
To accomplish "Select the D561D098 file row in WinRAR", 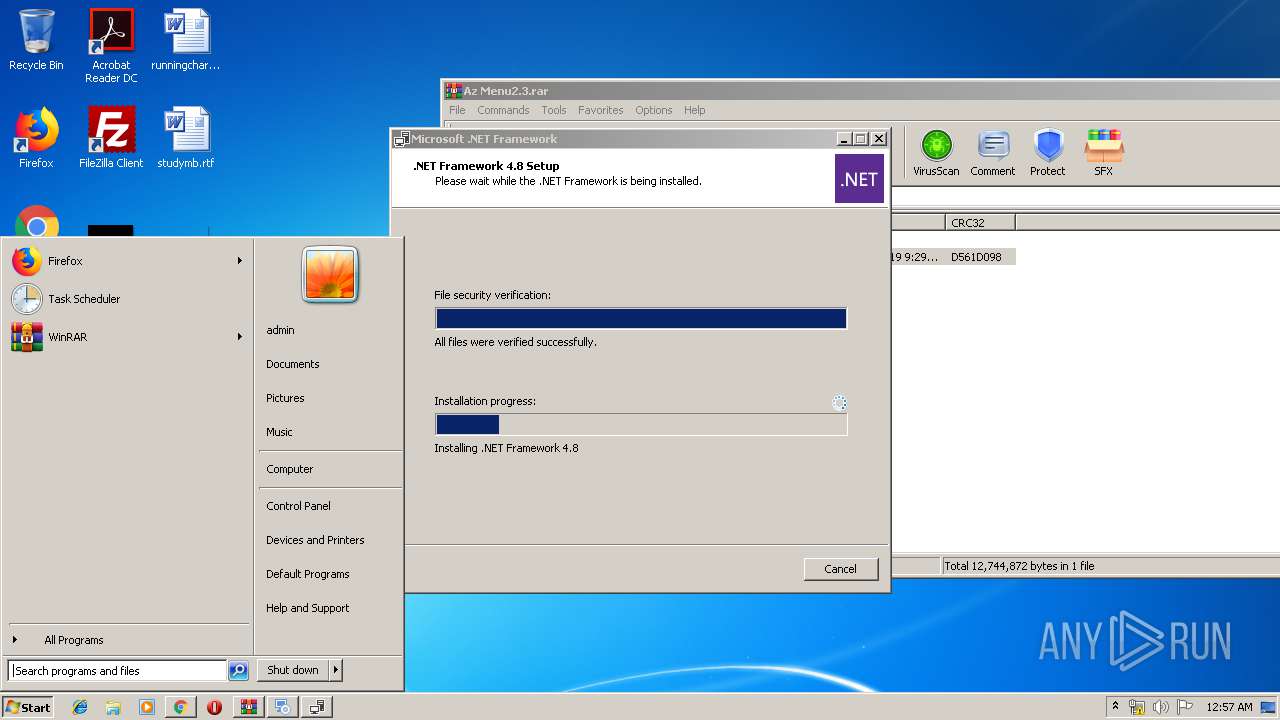I will 953,257.
